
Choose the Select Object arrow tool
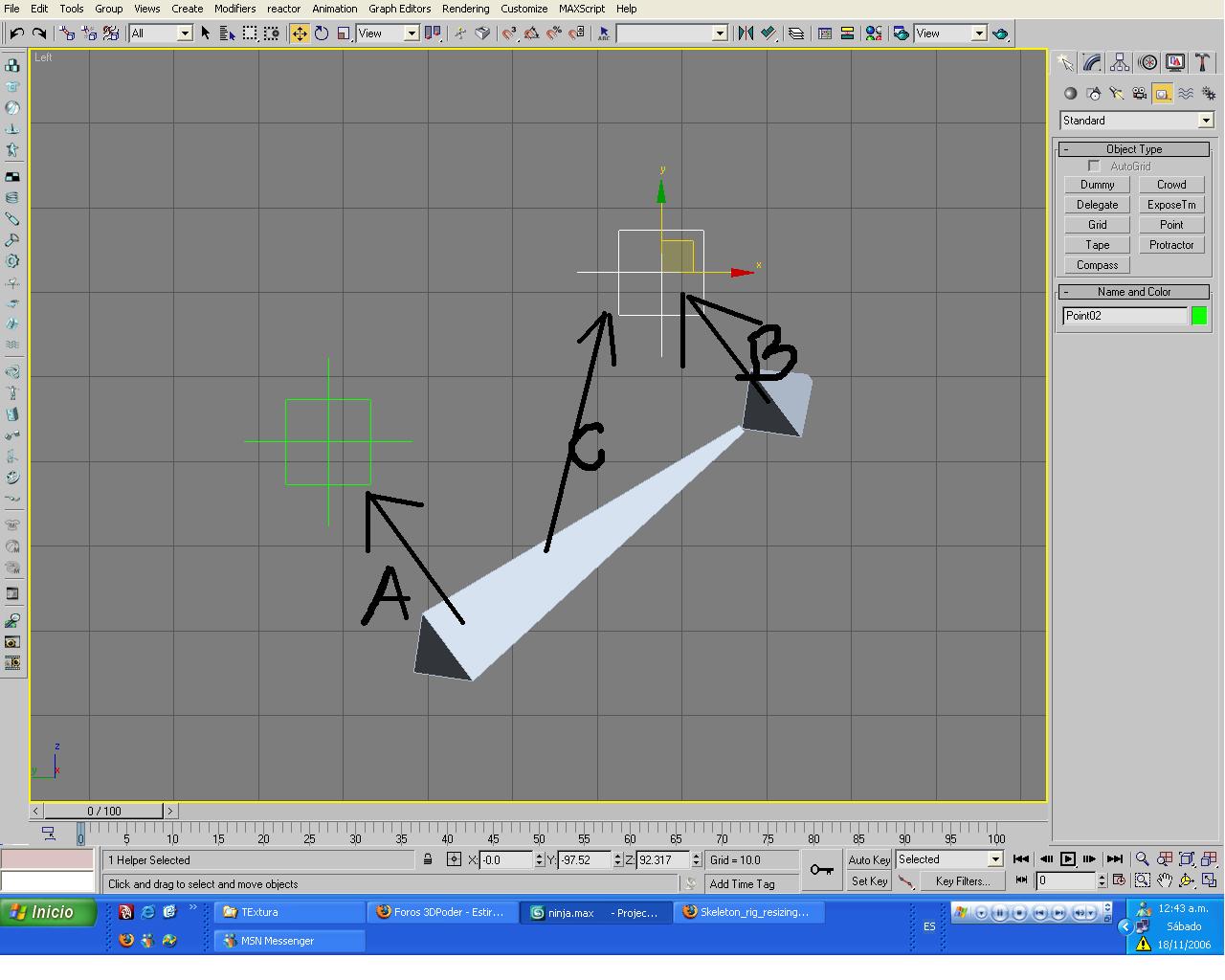point(205,33)
